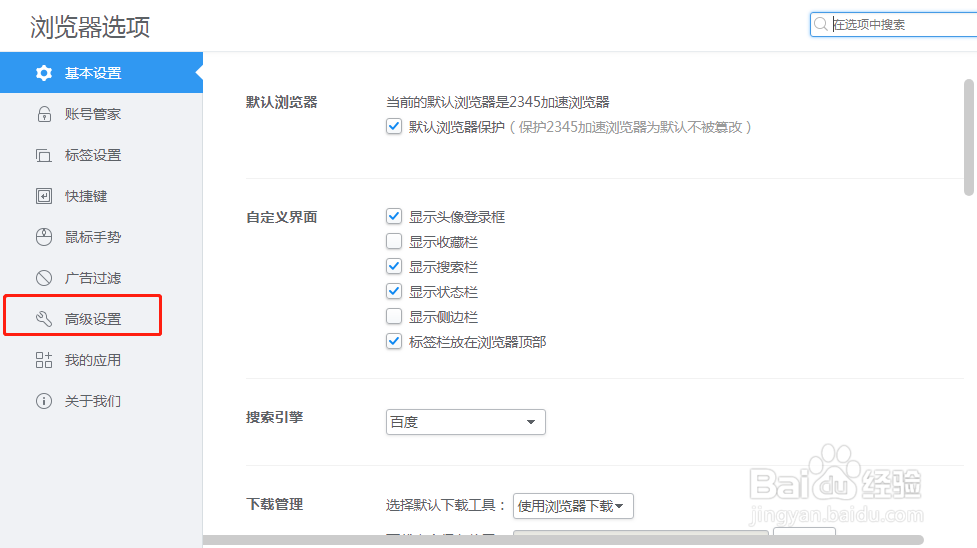Open the 百度 search engine dropdown
Viewport: 977px width, 548px height.
coord(465,422)
